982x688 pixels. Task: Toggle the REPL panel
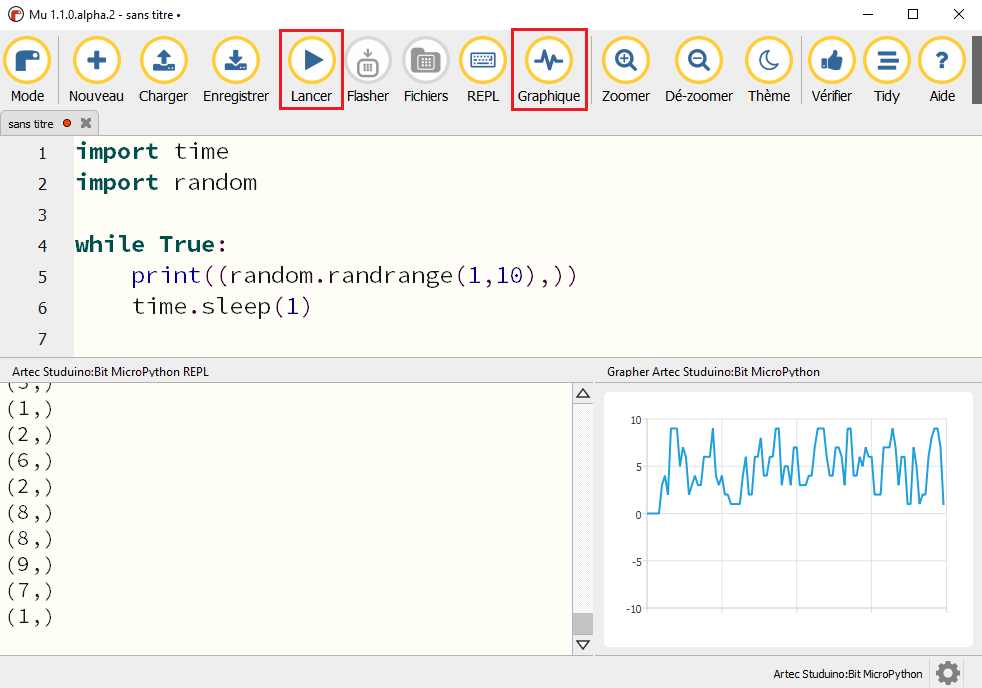pyautogui.click(x=483, y=69)
